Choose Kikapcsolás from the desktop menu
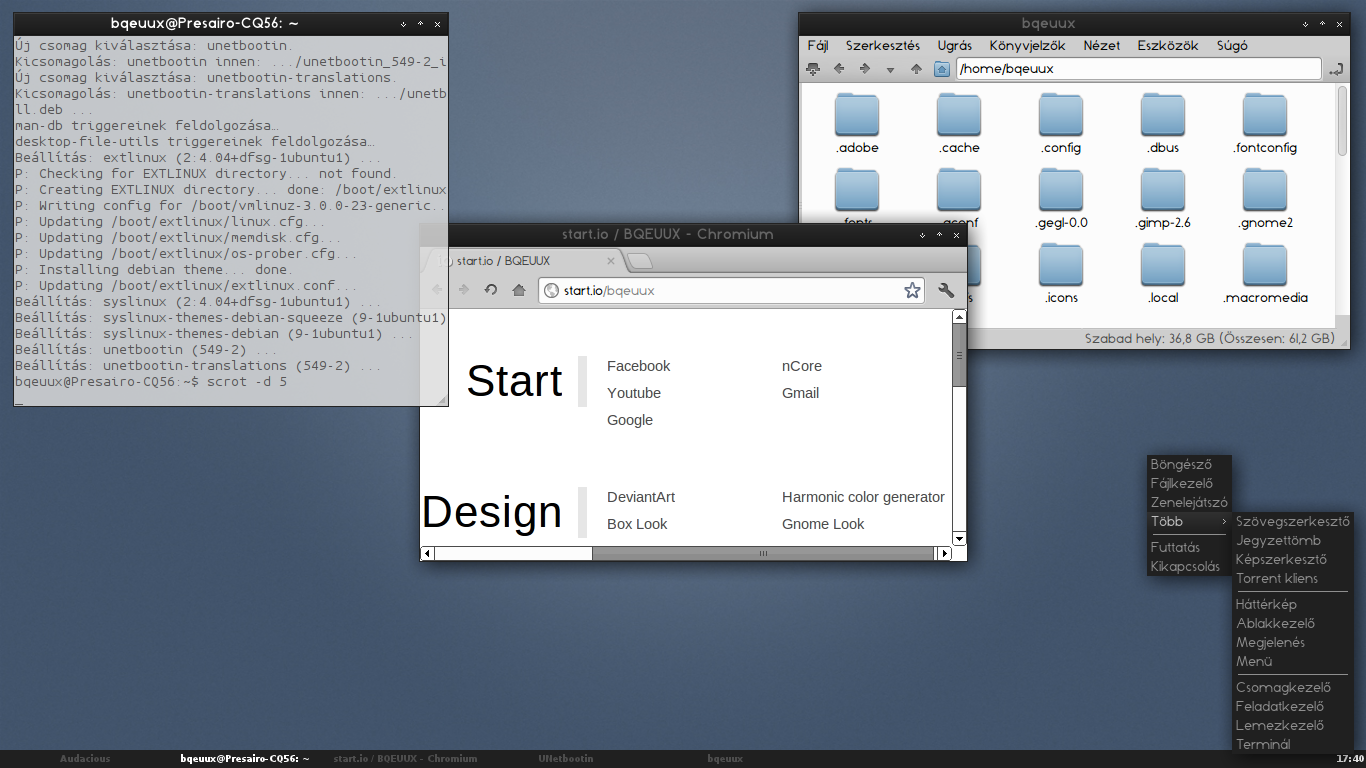The height and width of the screenshot is (768, 1366). pyautogui.click(x=1189, y=566)
